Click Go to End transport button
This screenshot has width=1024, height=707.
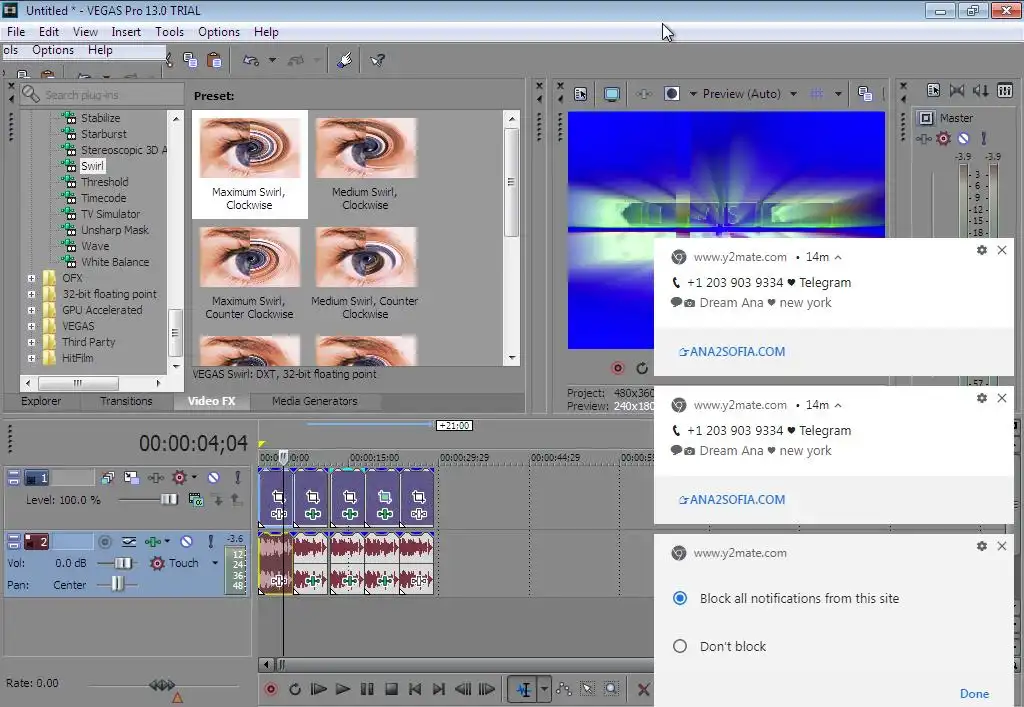[x=439, y=689]
